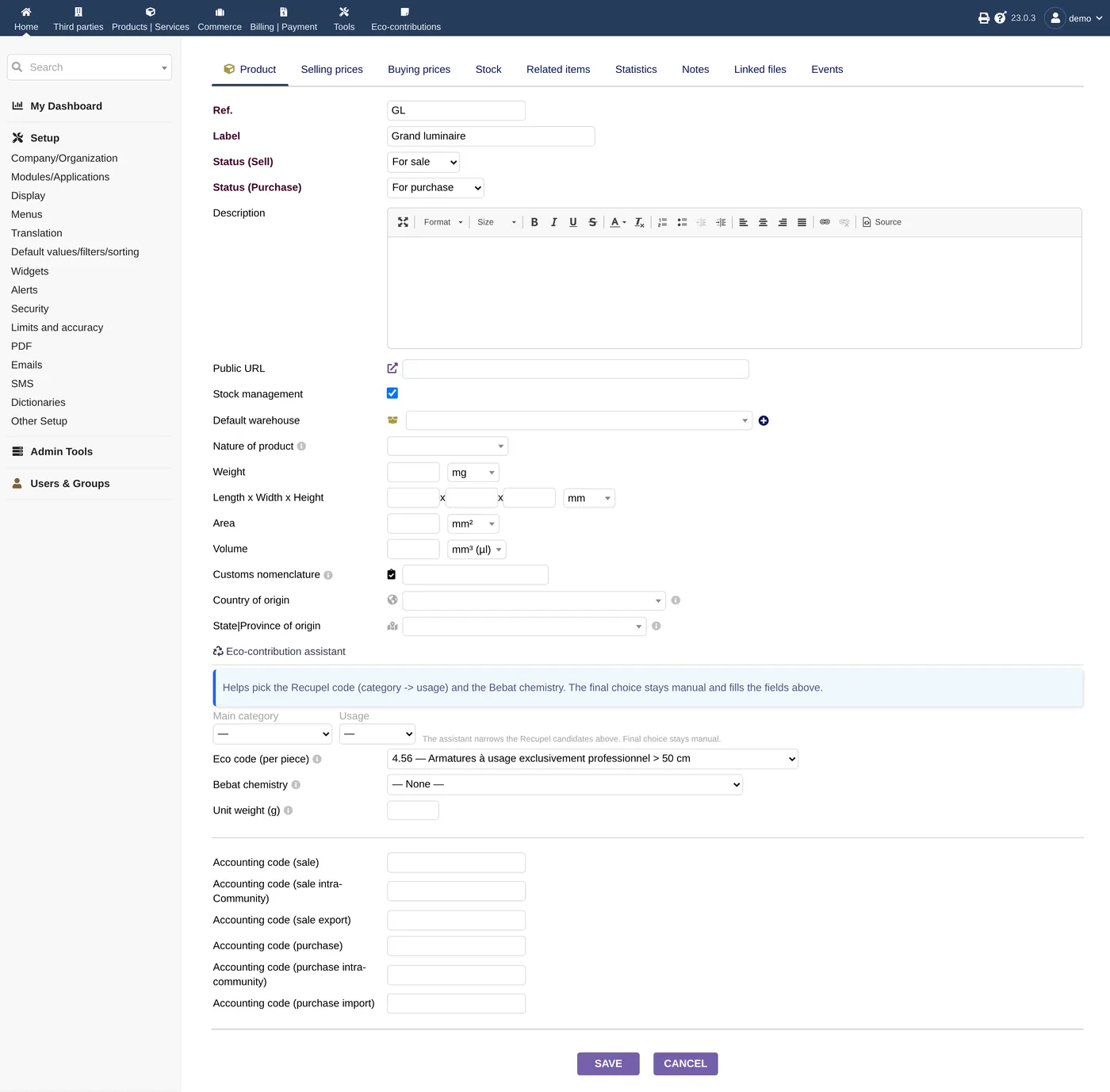Open text color picker in editor
The width and height of the screenshot is (1110, 1092).
click(x=618, y=222)
